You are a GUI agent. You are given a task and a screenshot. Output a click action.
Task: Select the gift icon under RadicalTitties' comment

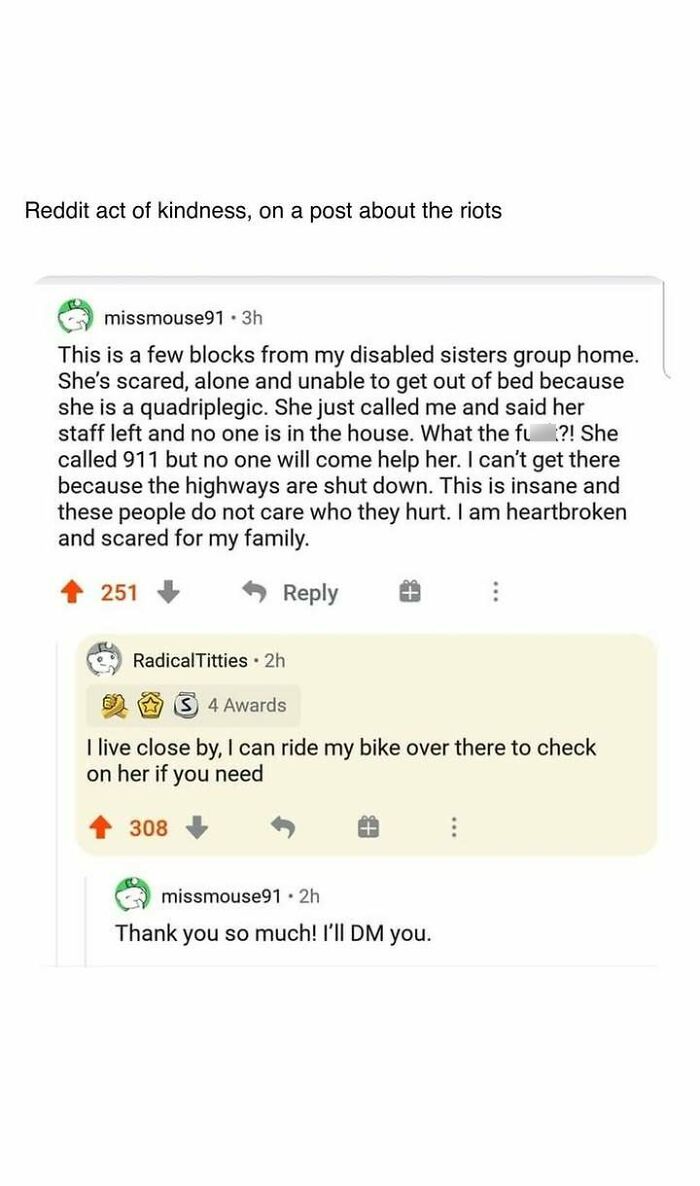pyautogui.click(x=370, y=827)
